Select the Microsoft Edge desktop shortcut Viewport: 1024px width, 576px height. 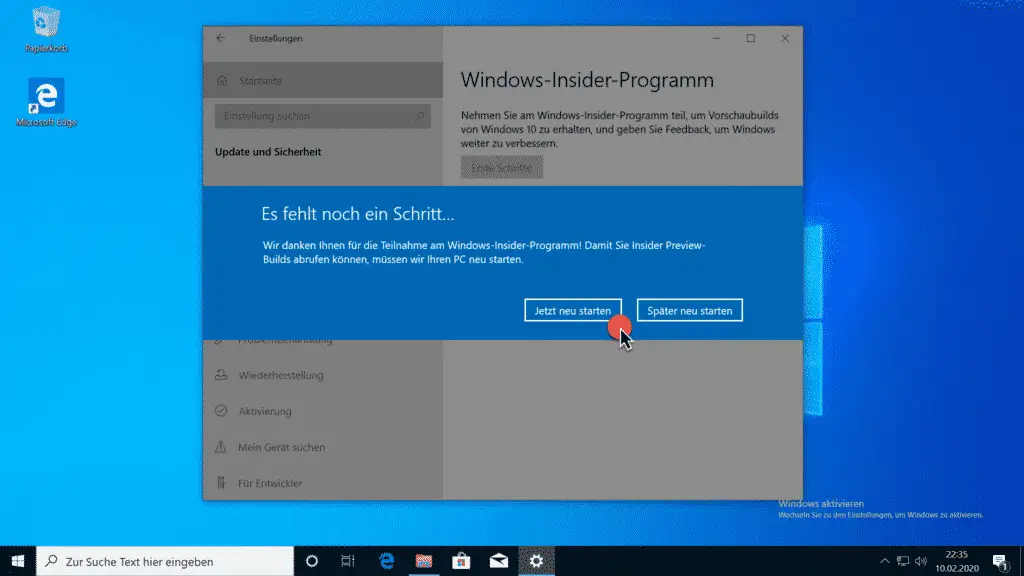(x=46, y=103)
